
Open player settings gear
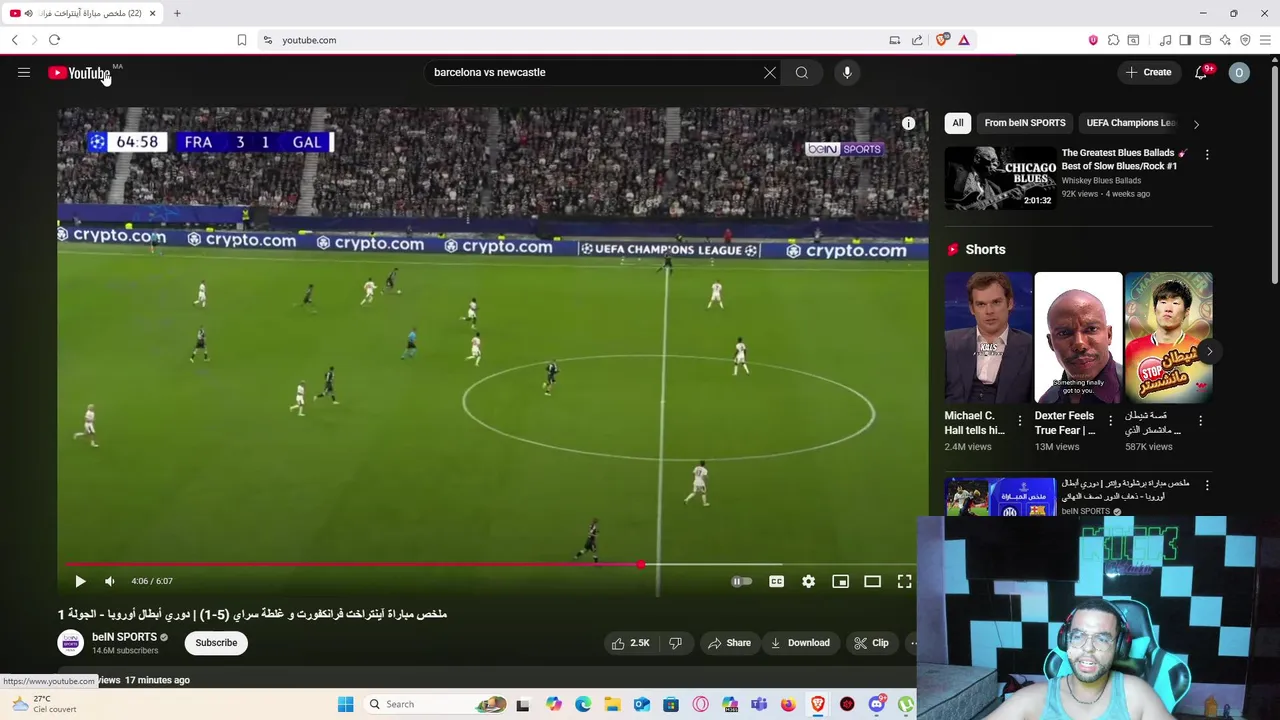pos(808,581)
